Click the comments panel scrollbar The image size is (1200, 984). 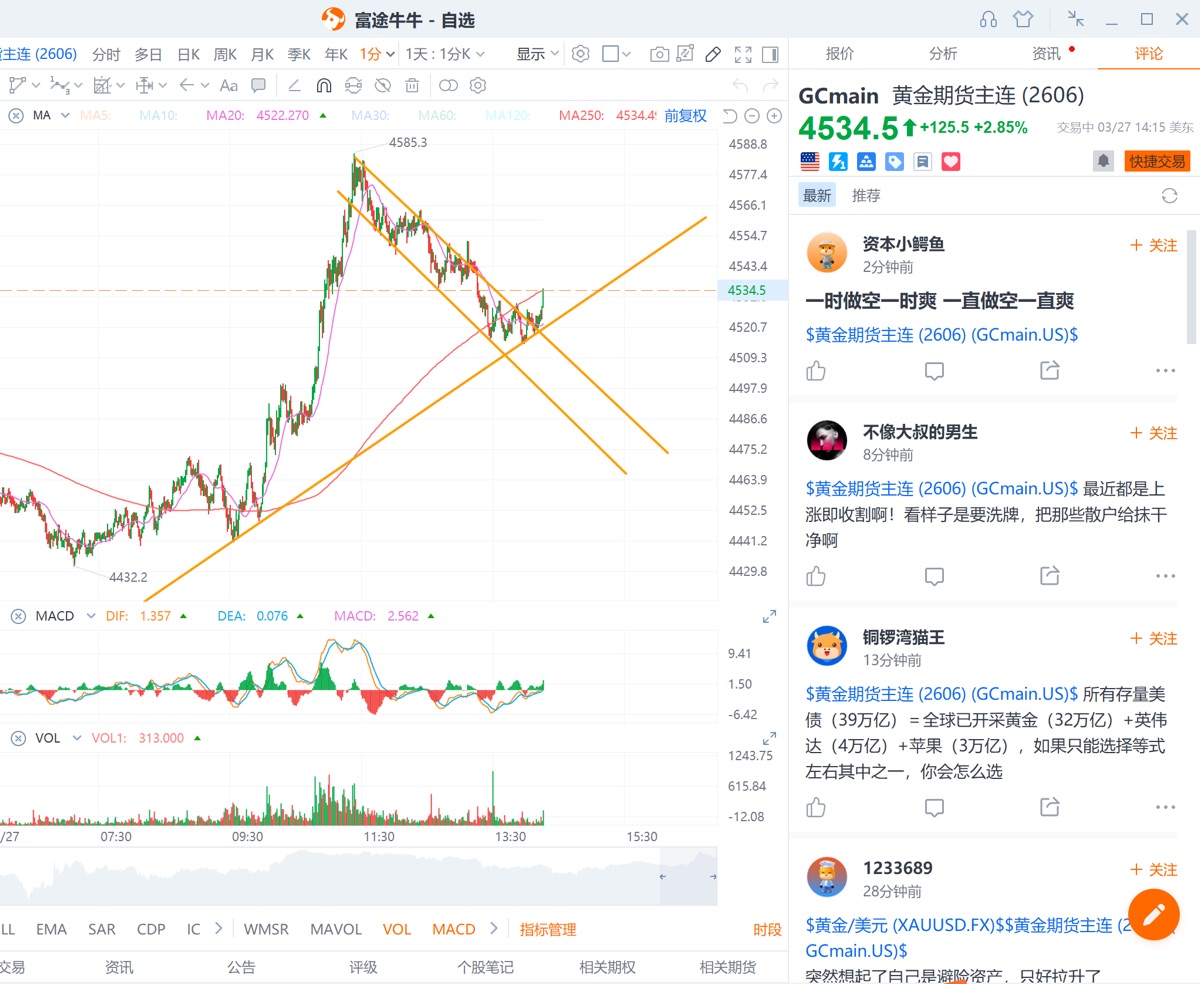click(x=1192, y=285)
